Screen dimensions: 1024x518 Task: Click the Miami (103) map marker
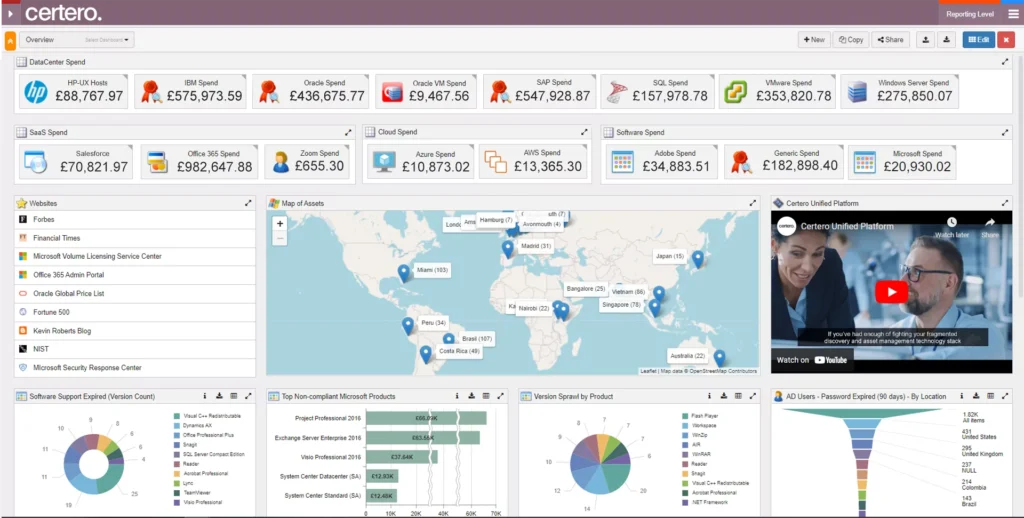click(404, 272)
